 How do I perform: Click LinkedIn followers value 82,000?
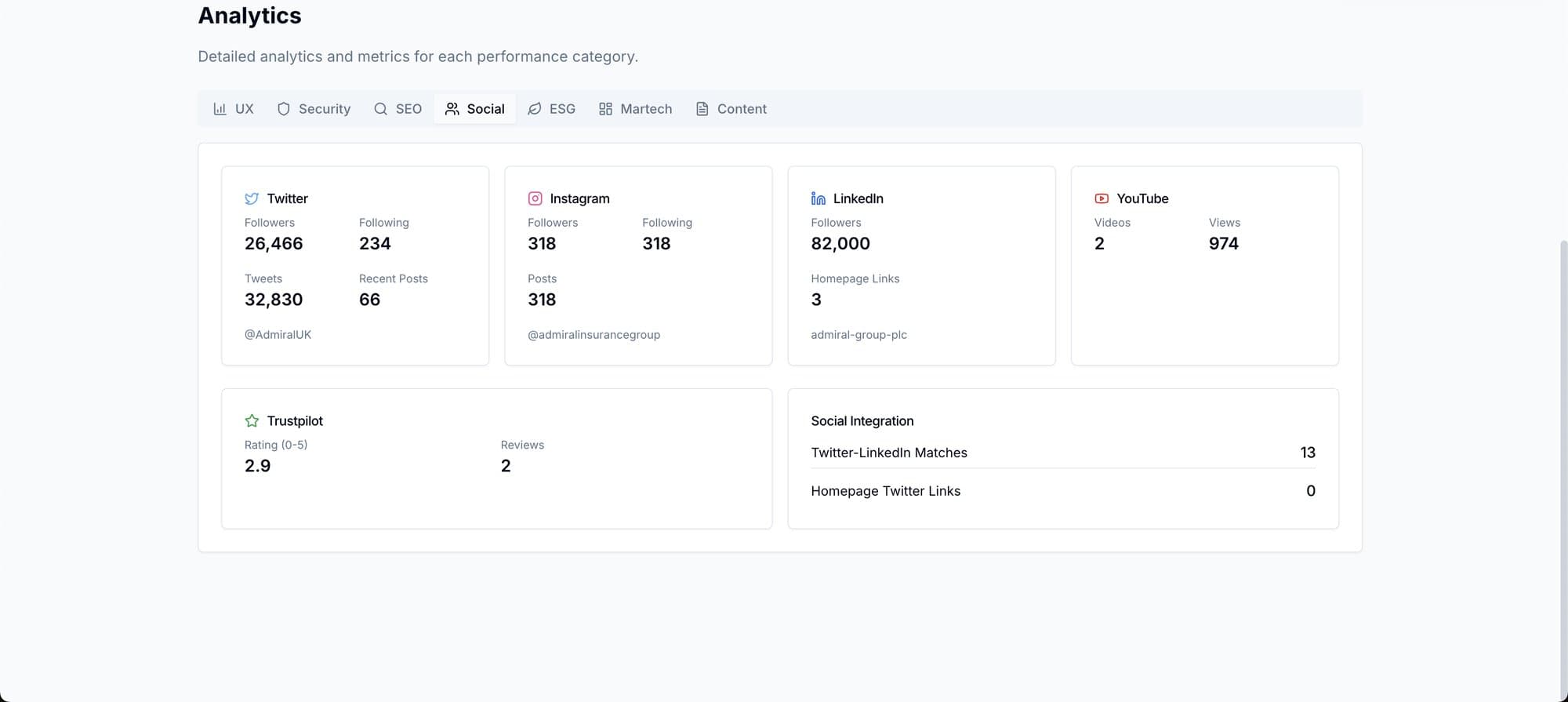tap(840, 243)
